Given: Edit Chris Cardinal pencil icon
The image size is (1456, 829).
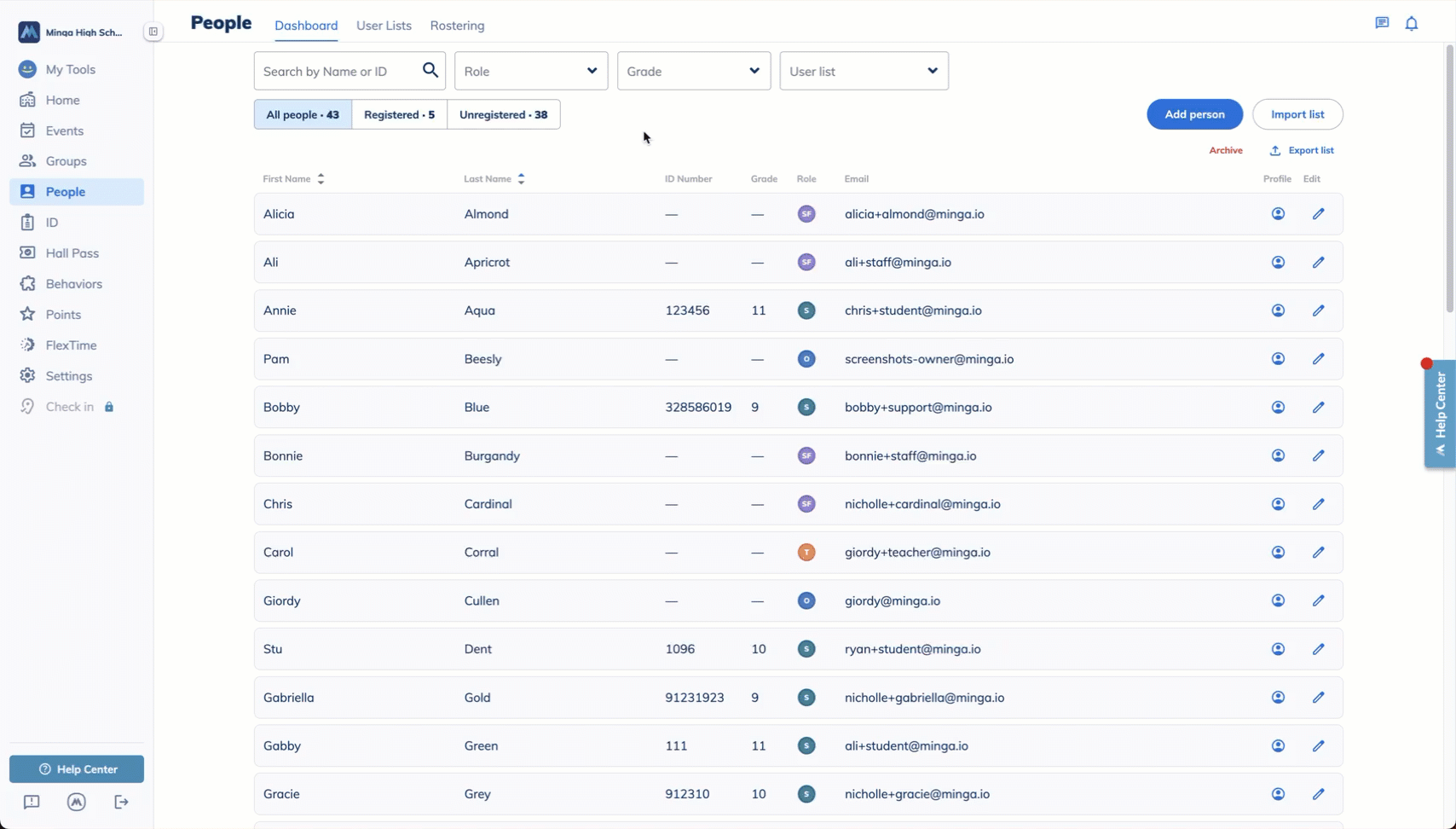Looking at the screenshot, I should pyautogui.click(x=1318, y=504).
